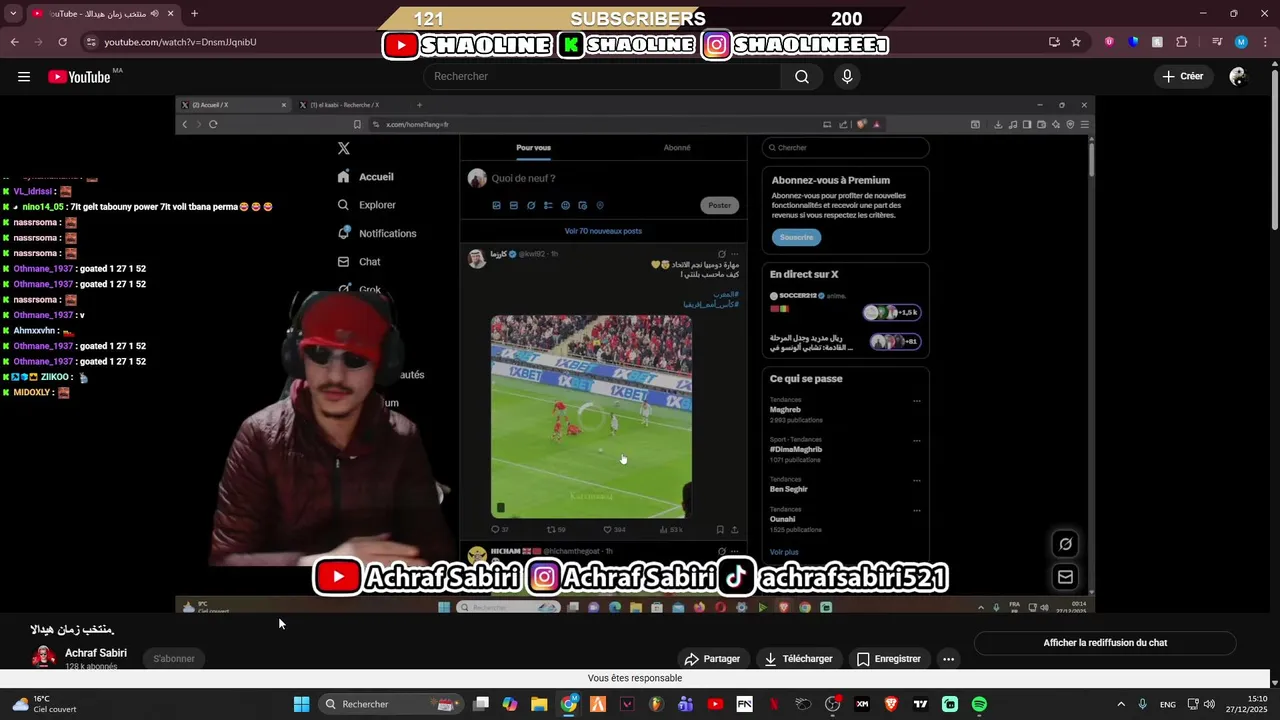Reload the YouTube page
The image size is (1280, 720).
63,42
